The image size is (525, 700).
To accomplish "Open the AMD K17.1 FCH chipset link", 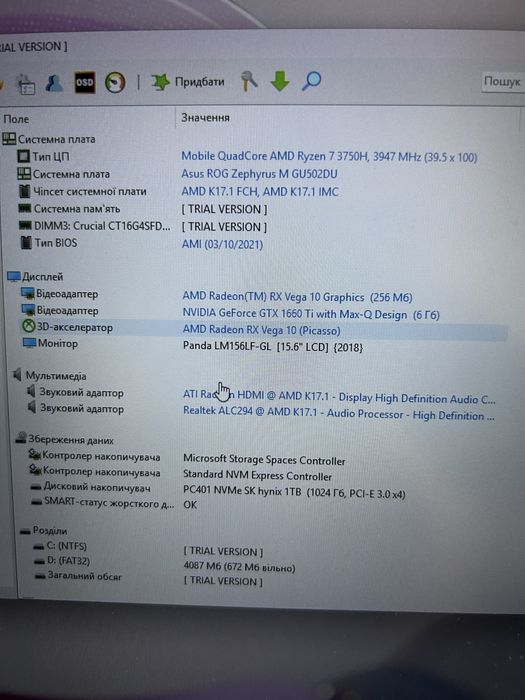I will (x=260, y=192).
